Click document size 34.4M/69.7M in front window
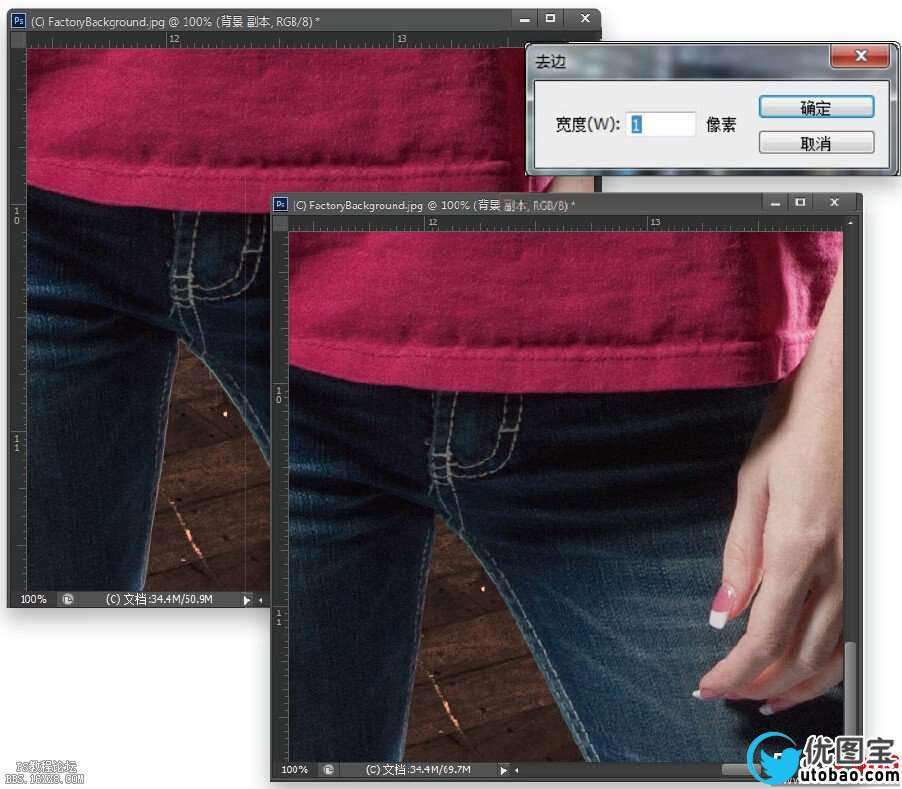 tap(418, 769)
